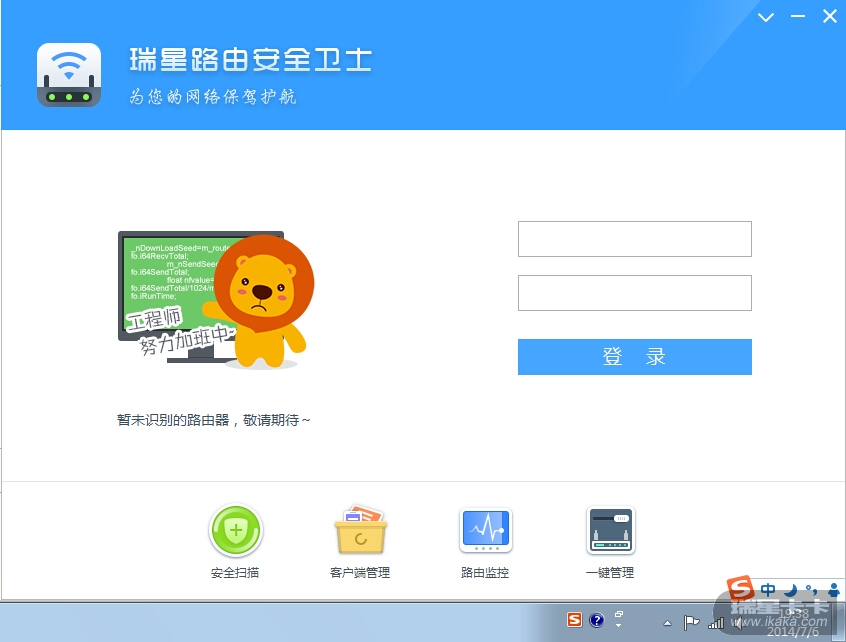
Task: Click the 路由监控 label
Action: (485, 573)
